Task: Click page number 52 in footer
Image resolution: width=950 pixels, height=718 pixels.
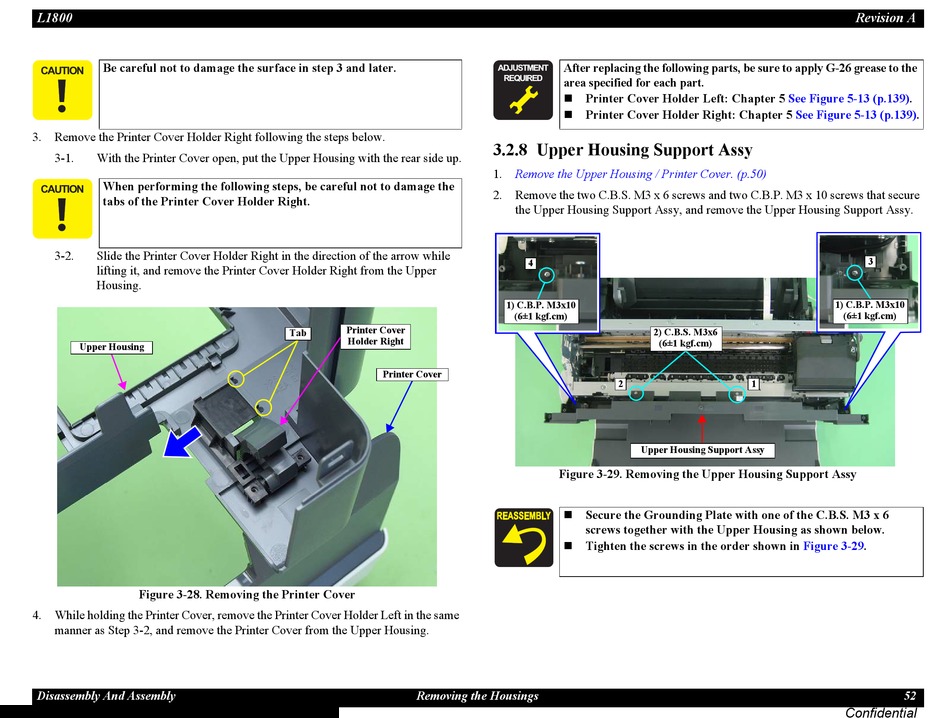Action: tap(909, 696)
